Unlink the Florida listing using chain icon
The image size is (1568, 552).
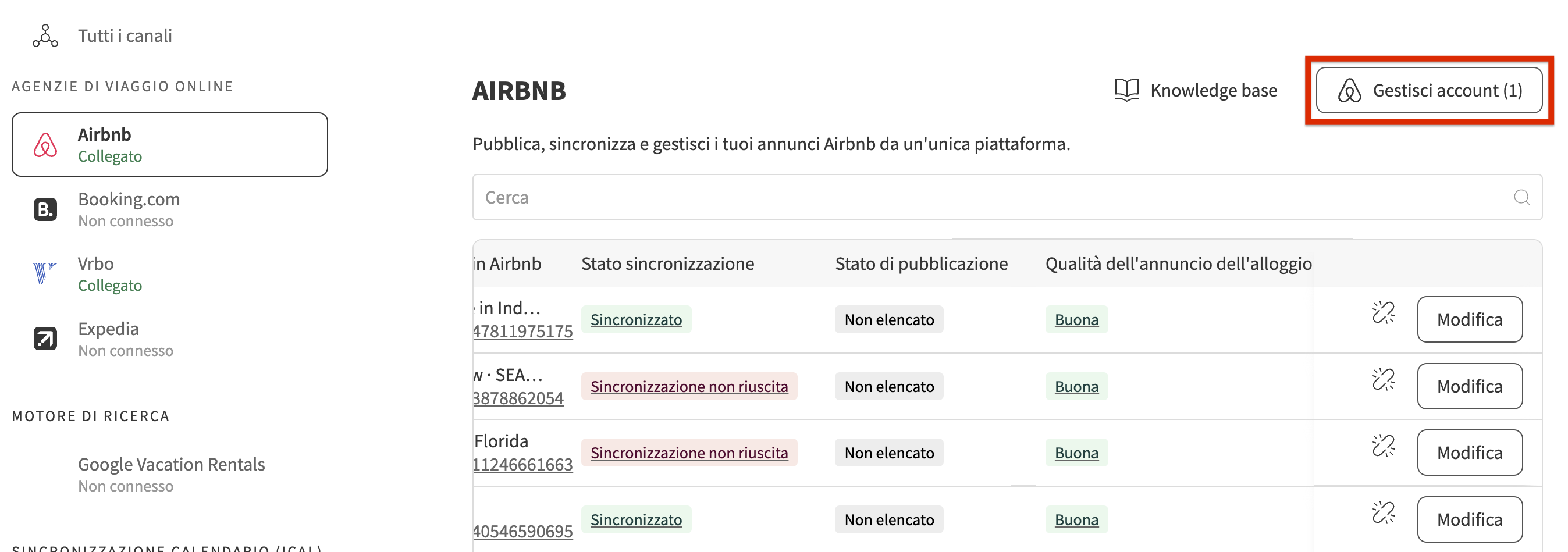(x=1383, y=446)
